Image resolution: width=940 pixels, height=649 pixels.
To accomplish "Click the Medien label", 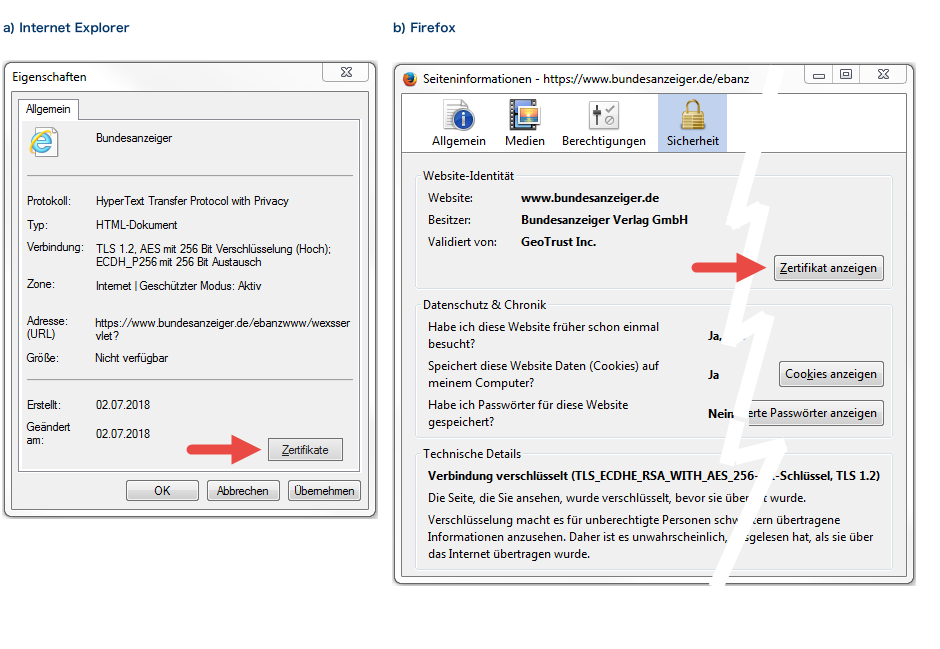I will 525,141.
